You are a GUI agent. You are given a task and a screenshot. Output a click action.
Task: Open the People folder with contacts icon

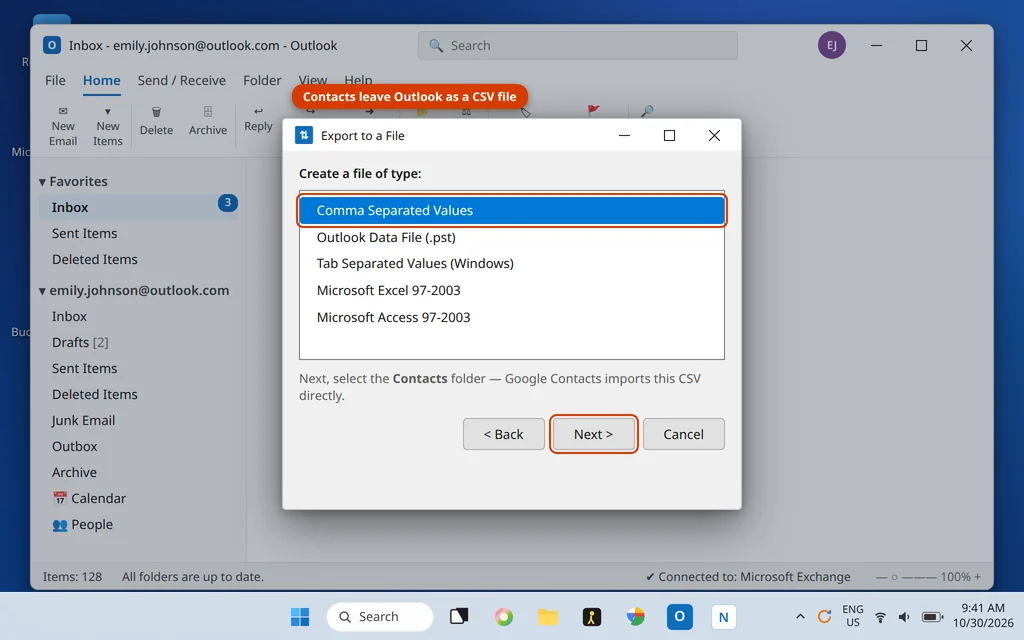[82, 524]
